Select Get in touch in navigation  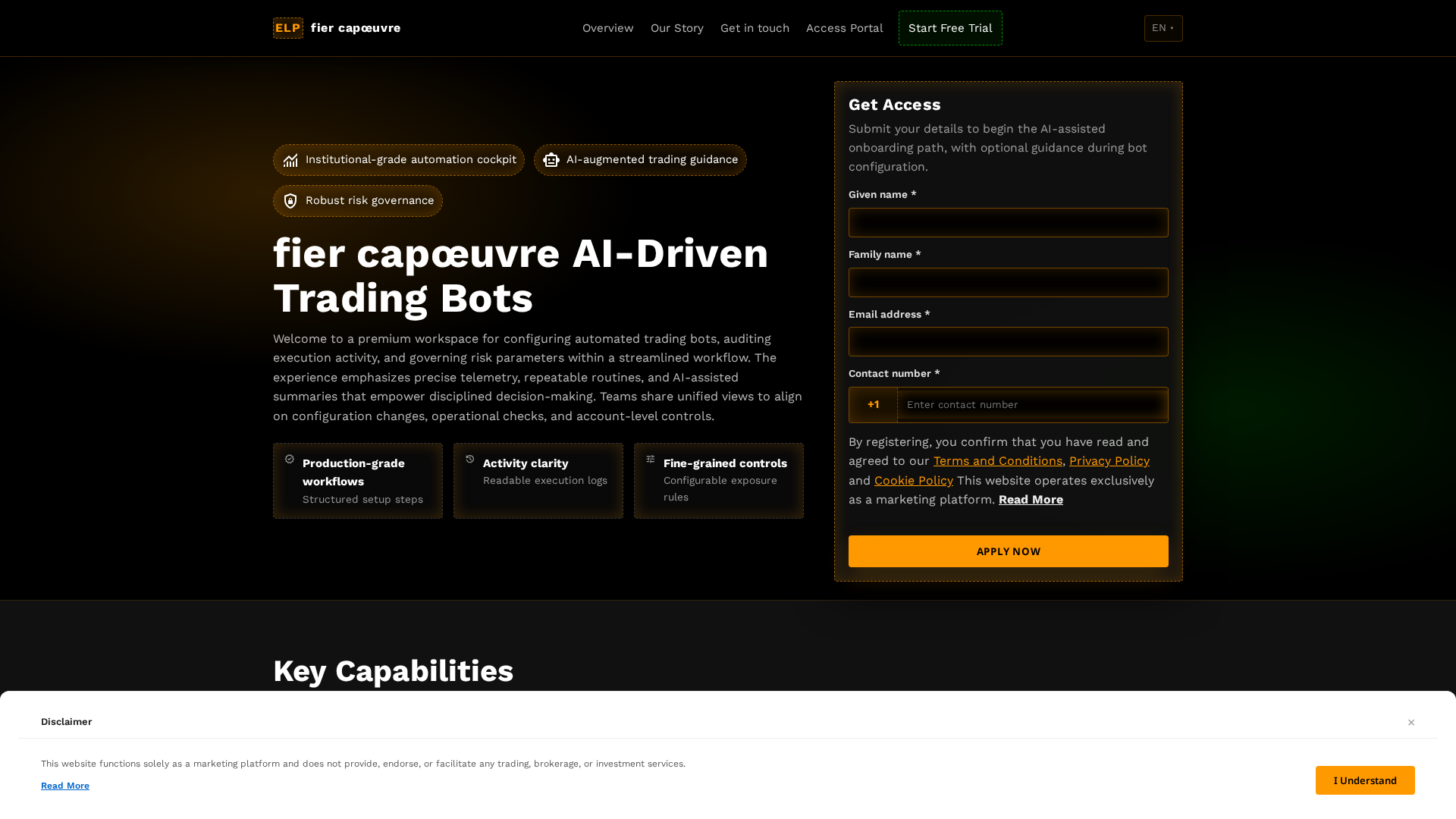(x=755, y=28)
